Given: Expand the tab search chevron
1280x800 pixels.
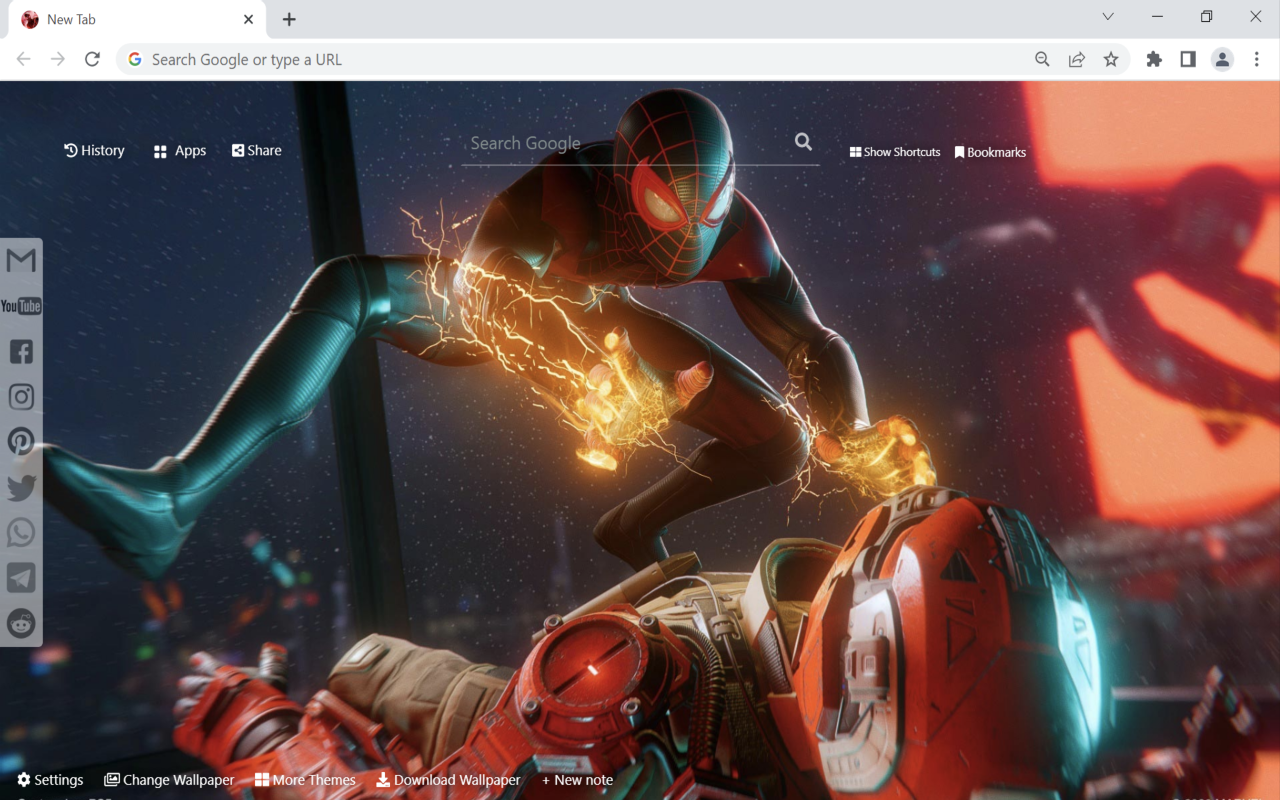Looking at the screenshot, I should (1108, 16).
